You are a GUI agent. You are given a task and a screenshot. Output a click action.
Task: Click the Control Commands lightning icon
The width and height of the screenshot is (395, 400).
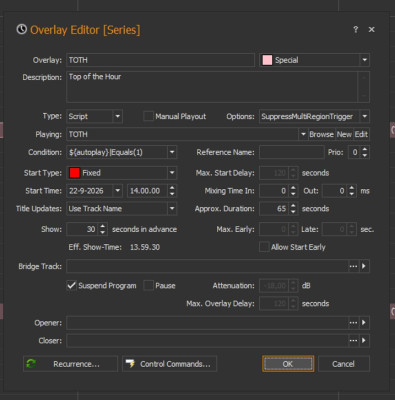130,364
